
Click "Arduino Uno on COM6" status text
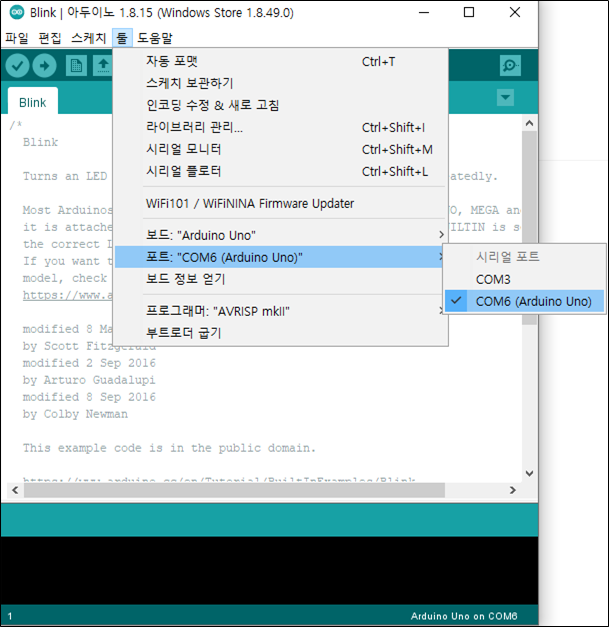coord(464,616)
